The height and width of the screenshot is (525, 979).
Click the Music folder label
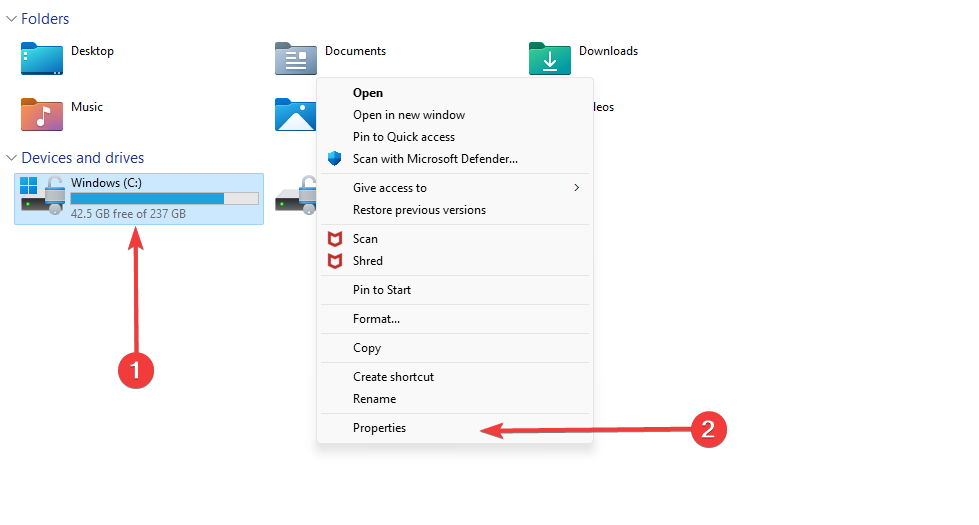click(87, 107)
